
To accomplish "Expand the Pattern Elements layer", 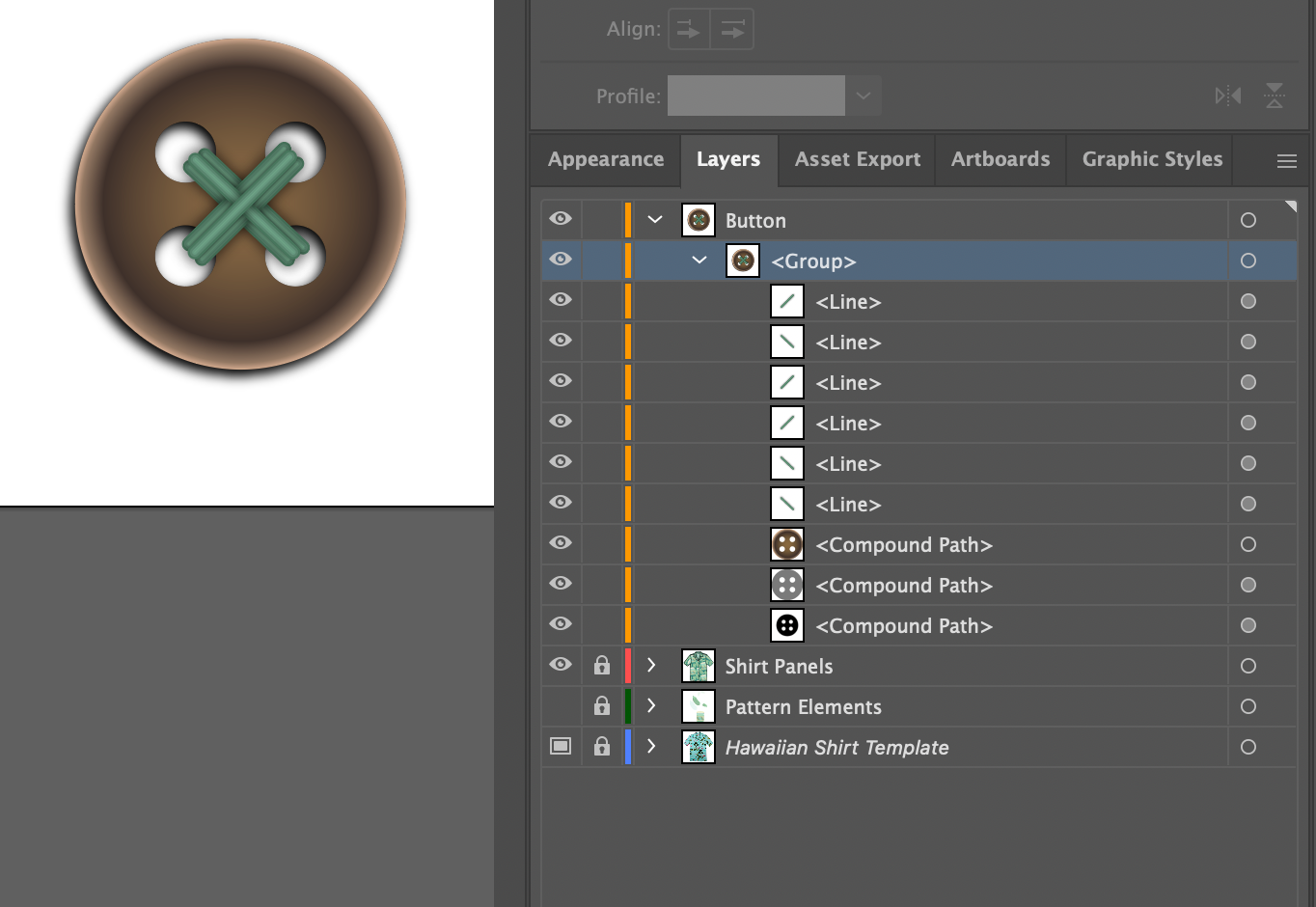I will click(x=651, y=706).
